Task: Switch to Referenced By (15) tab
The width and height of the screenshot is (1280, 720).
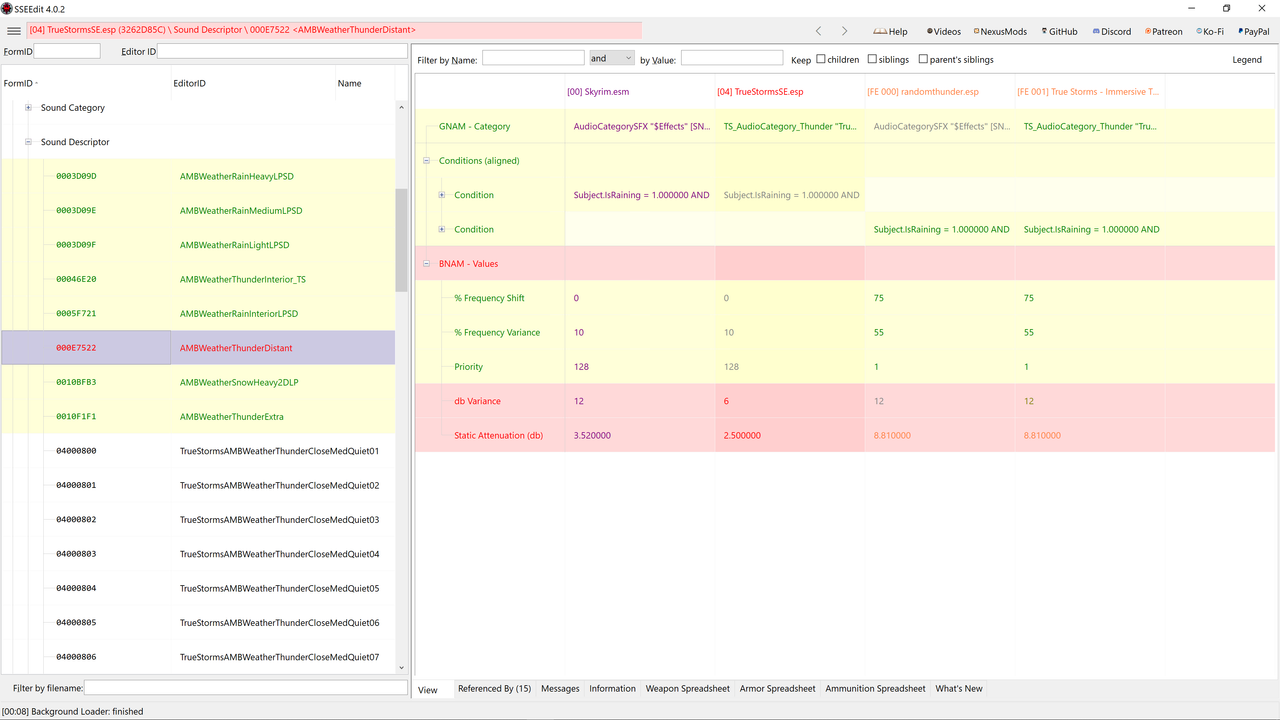Action: (494, 689)
